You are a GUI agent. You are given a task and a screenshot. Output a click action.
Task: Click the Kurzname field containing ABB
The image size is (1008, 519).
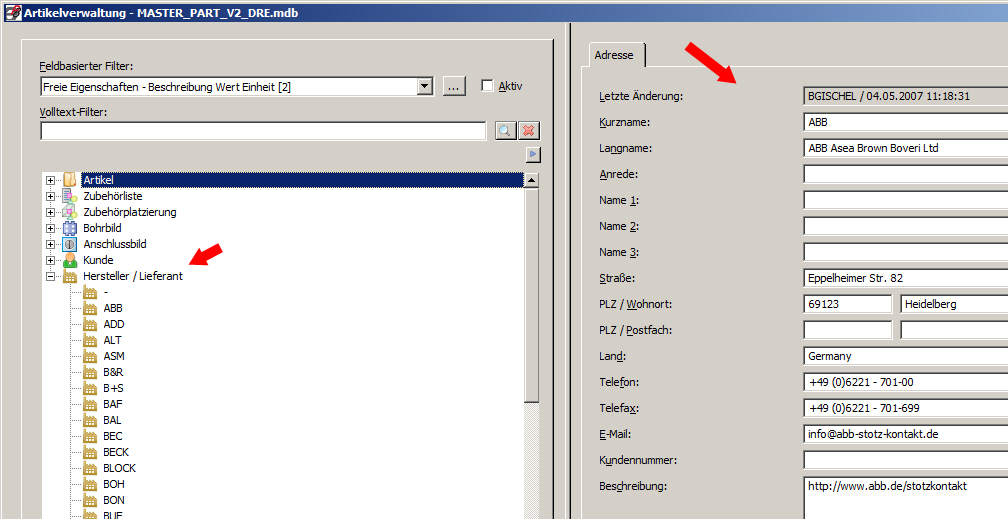[905, 122]
